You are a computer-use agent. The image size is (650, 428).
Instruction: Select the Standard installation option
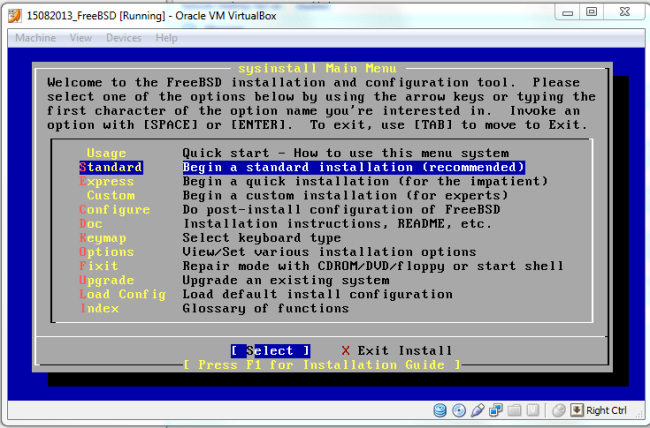coord(111,167)
